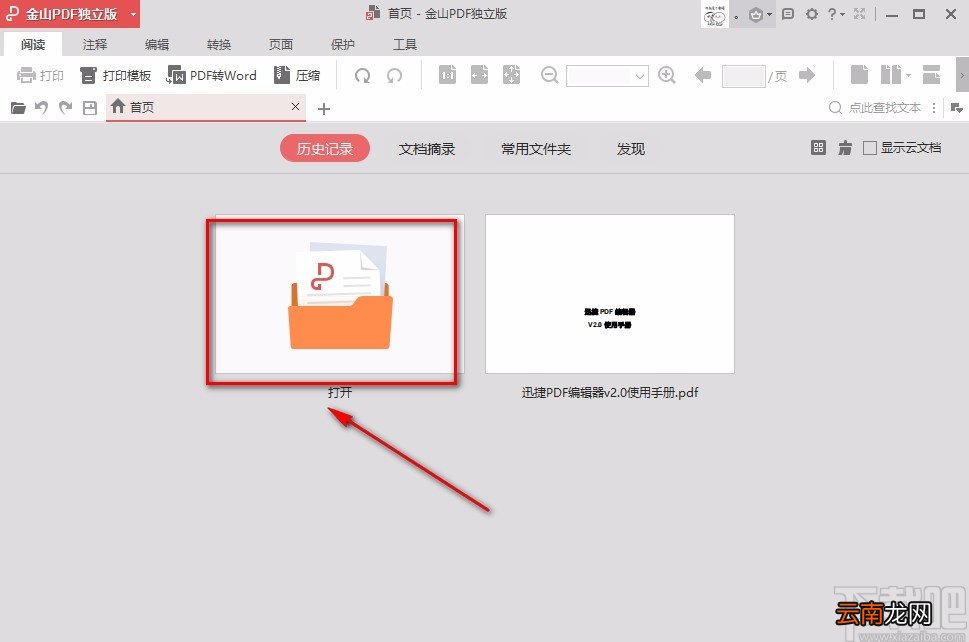Image resolution: width=969 pixels, height=642 pixels.
Task: Close the 首页 tab
Action: click(295, 107)
